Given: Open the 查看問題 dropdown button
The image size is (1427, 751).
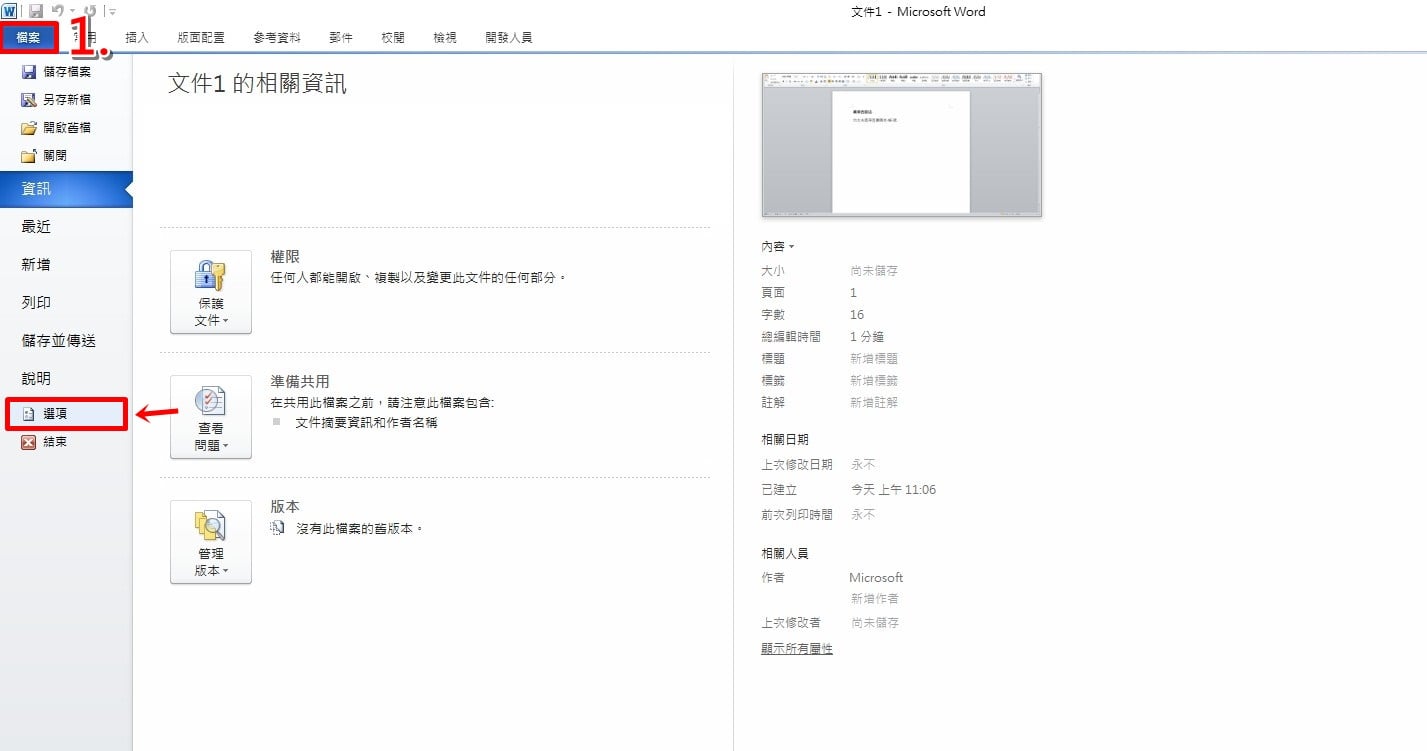Looking at the screenshot, I should [211, 417].
